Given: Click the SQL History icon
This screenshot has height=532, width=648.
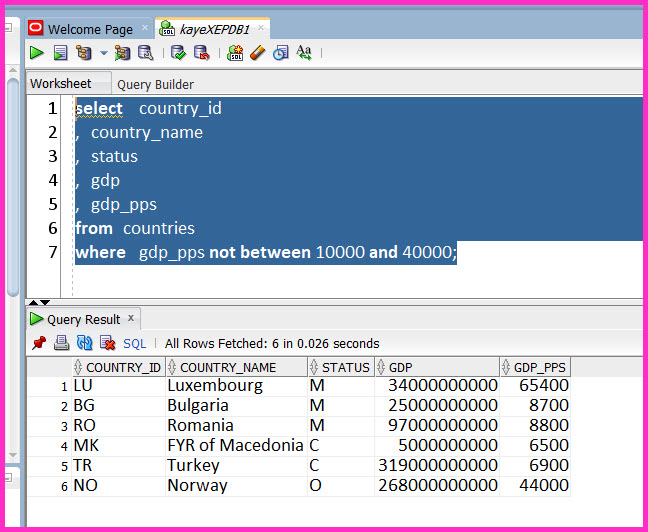Looking at the screenshot, I should point(281,53).
